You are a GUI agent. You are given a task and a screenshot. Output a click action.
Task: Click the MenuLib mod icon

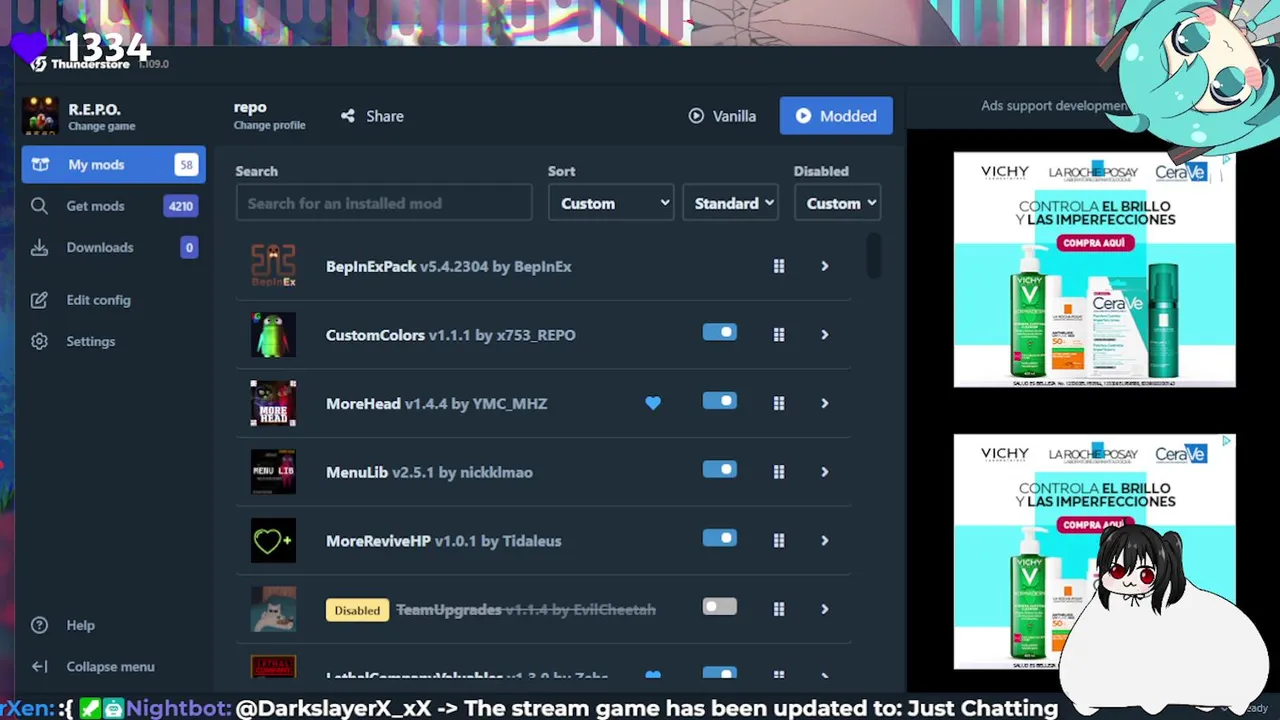pos(273,472)
